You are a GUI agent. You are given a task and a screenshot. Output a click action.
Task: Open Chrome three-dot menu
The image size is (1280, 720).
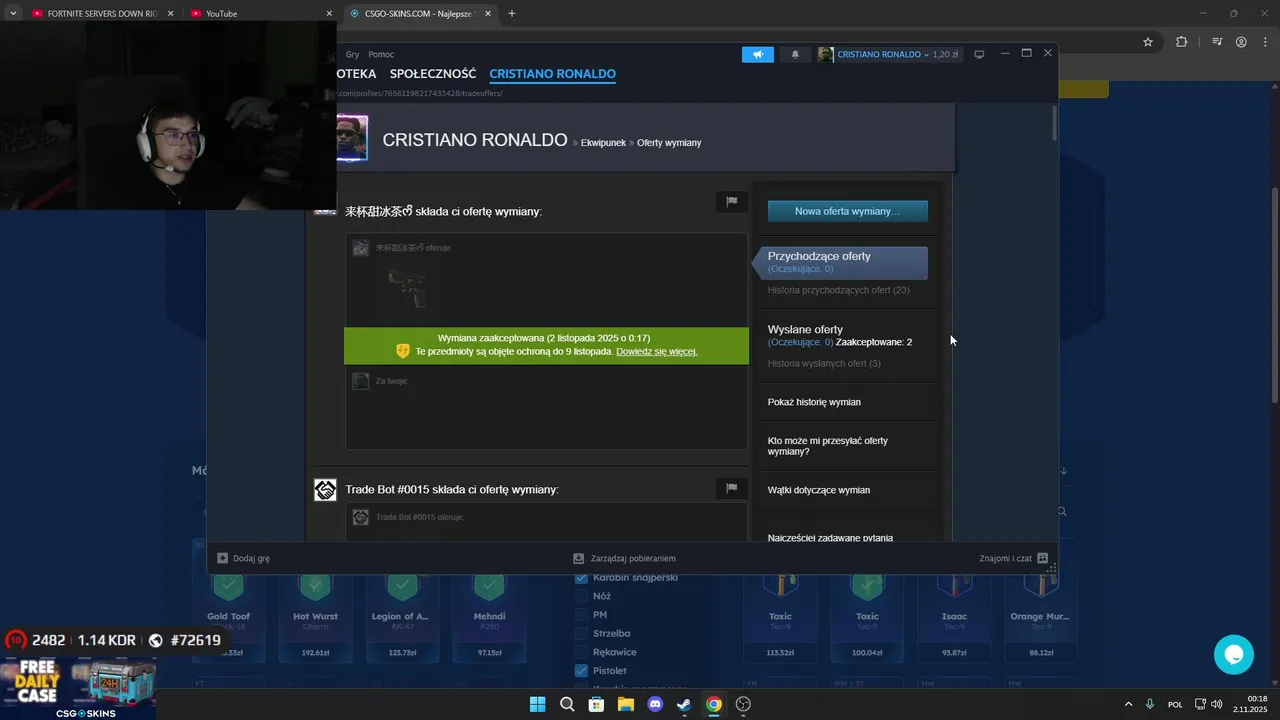pos(1264,42)
